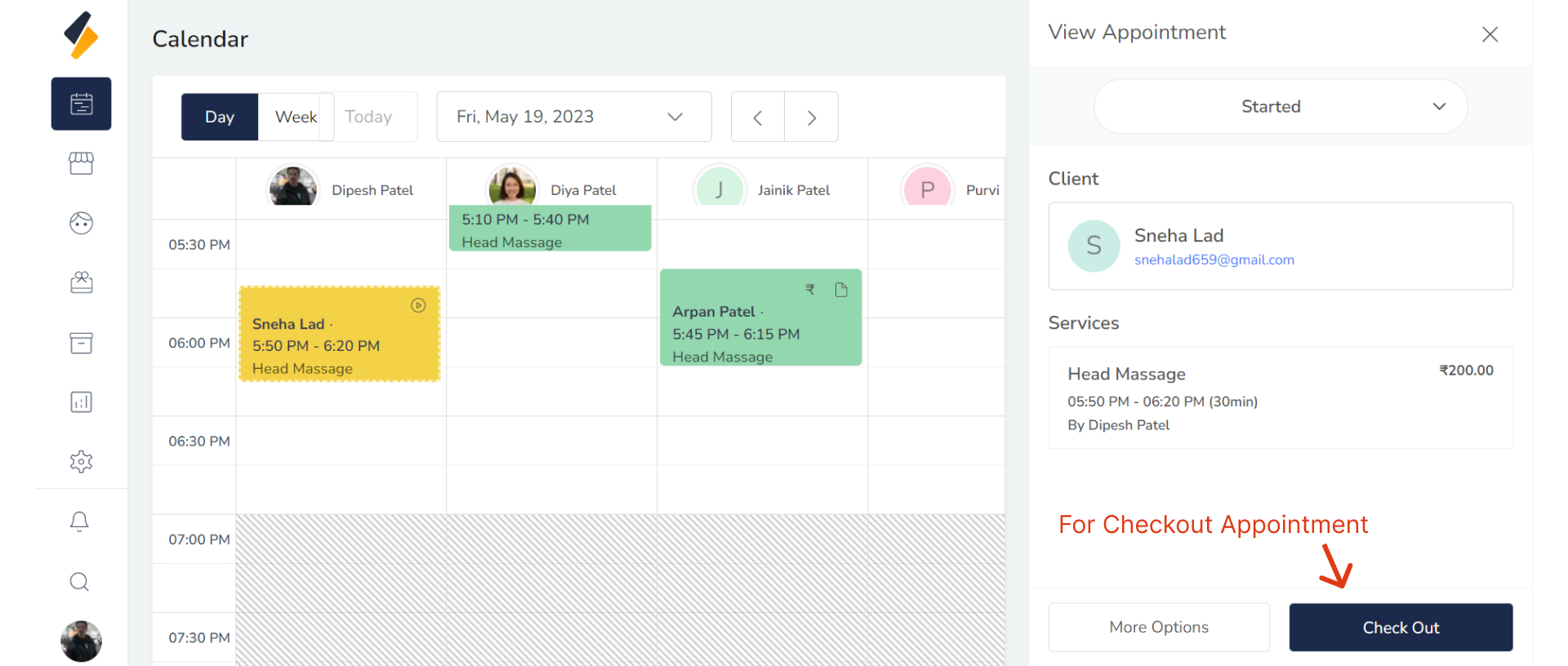The image size is (1568, 666).
Task: Open the Calendar icon in sidebar
Action: tap(81, 104)
